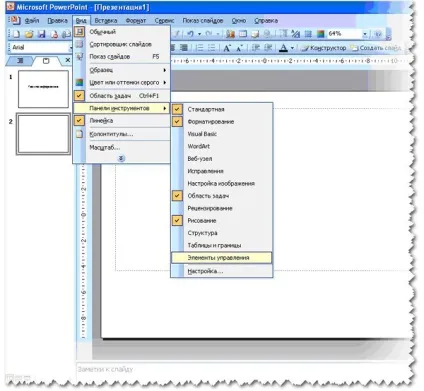Choose Настройка... in toolbars submenu
The image size is (424, 391).
pyautogui.click(x=222, y=271)
